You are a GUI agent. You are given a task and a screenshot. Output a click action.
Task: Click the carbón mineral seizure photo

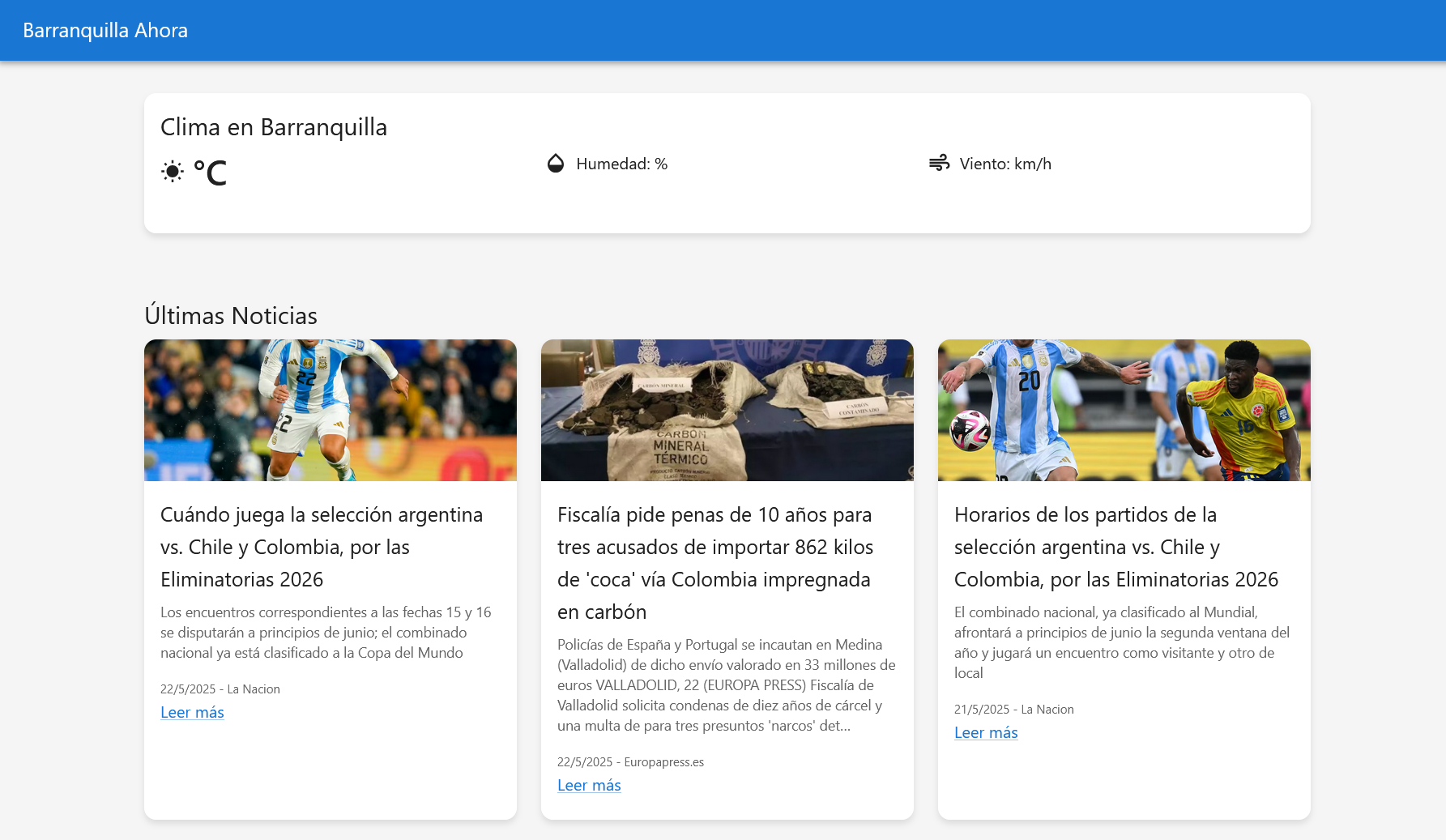pyautogui.click(x=727, y=410)
